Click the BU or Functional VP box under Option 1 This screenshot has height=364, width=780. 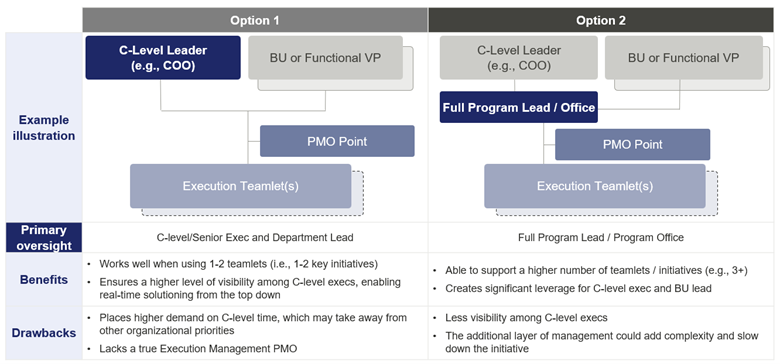325,58
